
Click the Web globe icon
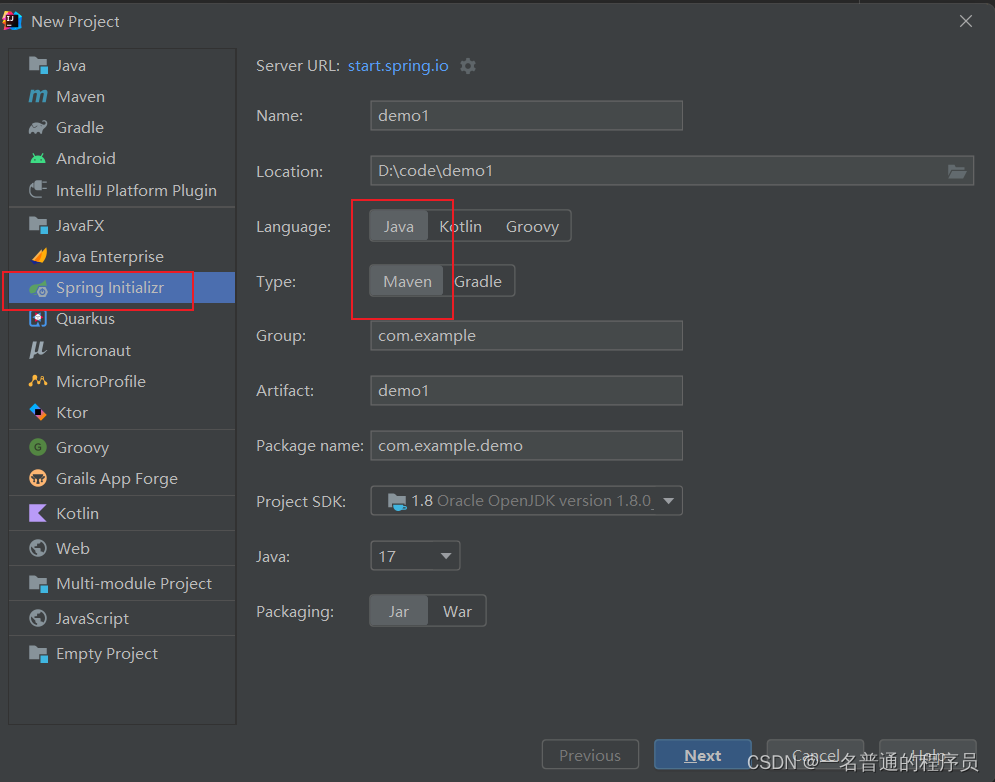(x=38, y=548)
